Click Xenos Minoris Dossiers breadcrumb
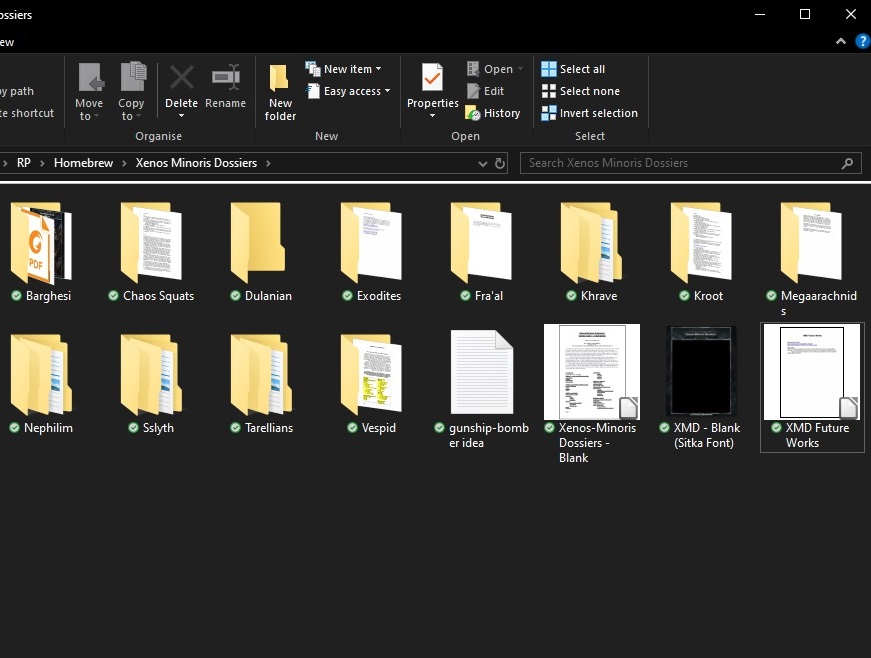Image resolution: width=871 pixels, height=658 pixels. point(196,163)
